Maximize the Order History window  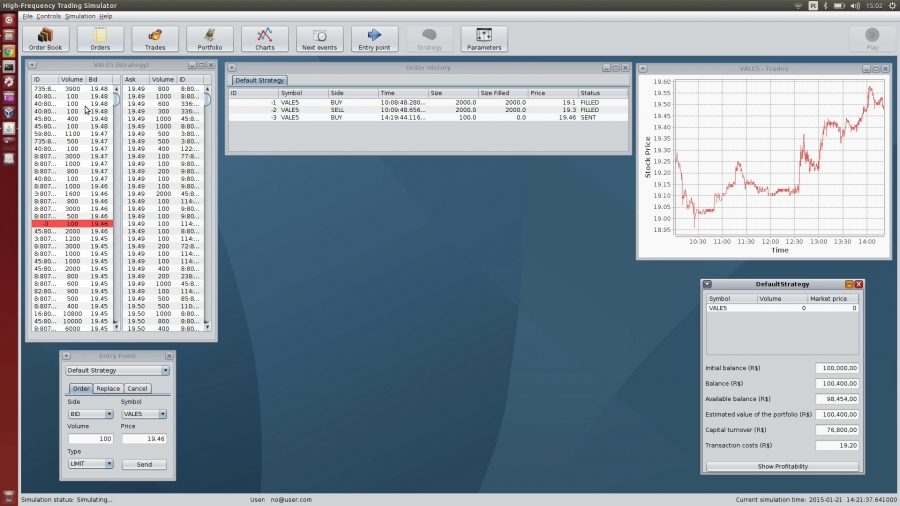(616, 68)
